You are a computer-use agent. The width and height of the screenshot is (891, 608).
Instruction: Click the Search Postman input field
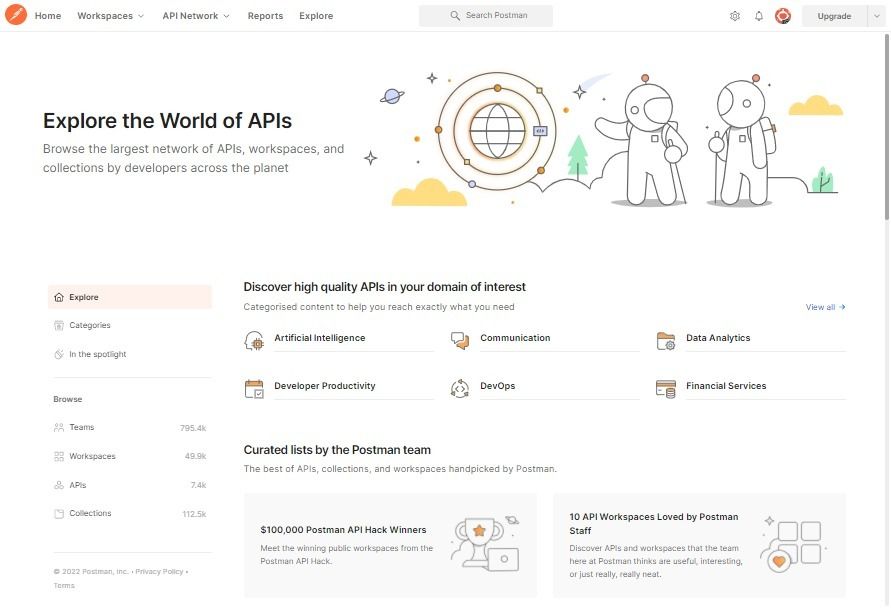pyautogui.click(x=486, y=16)
